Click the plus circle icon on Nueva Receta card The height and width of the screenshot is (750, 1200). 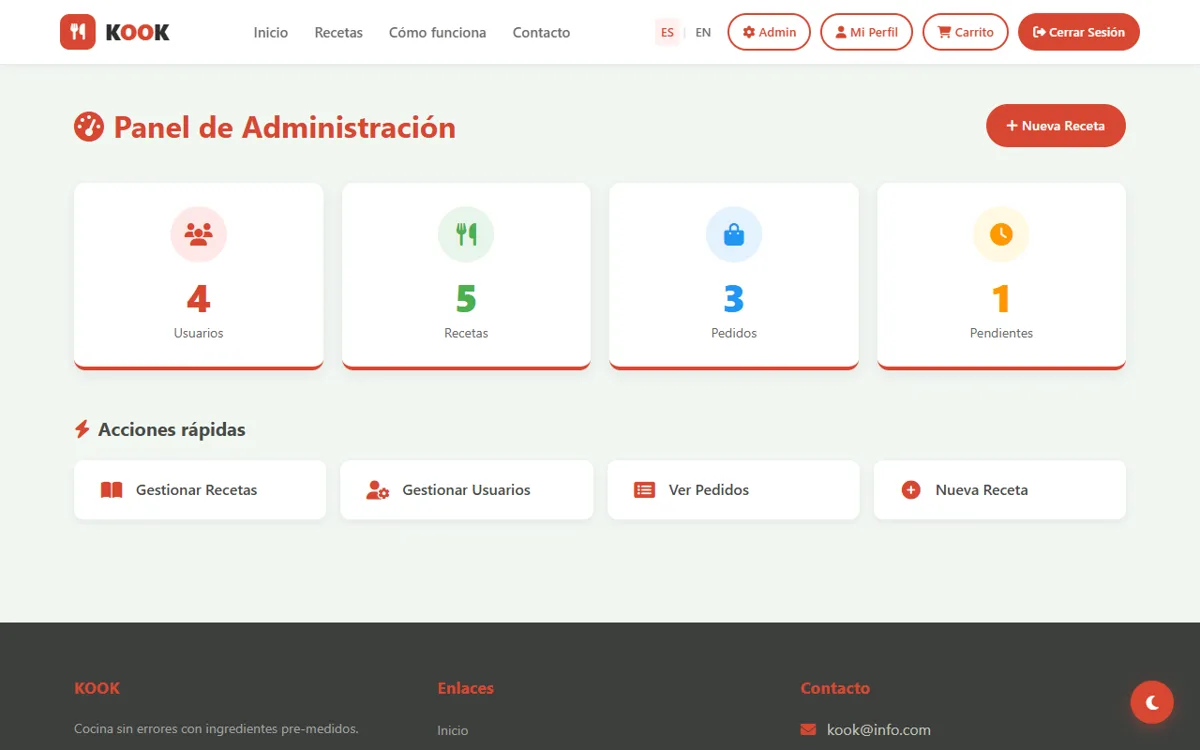(911, 490)
